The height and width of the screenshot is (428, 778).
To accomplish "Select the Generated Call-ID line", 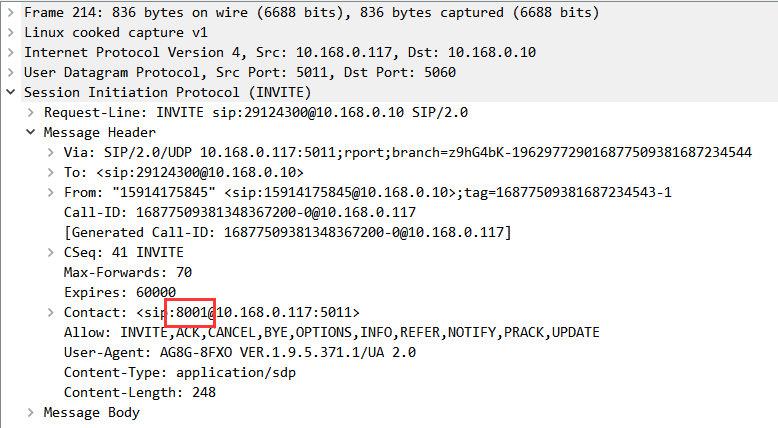I will coord(287,233).
